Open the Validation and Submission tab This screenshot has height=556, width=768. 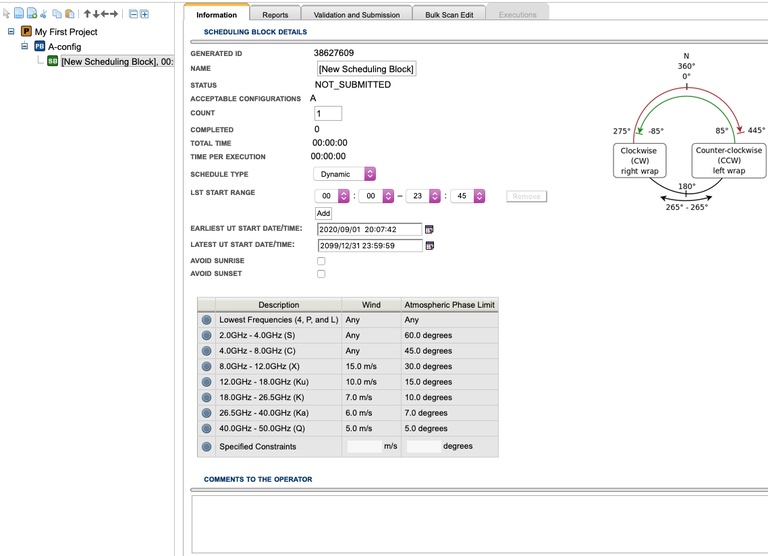357,15
